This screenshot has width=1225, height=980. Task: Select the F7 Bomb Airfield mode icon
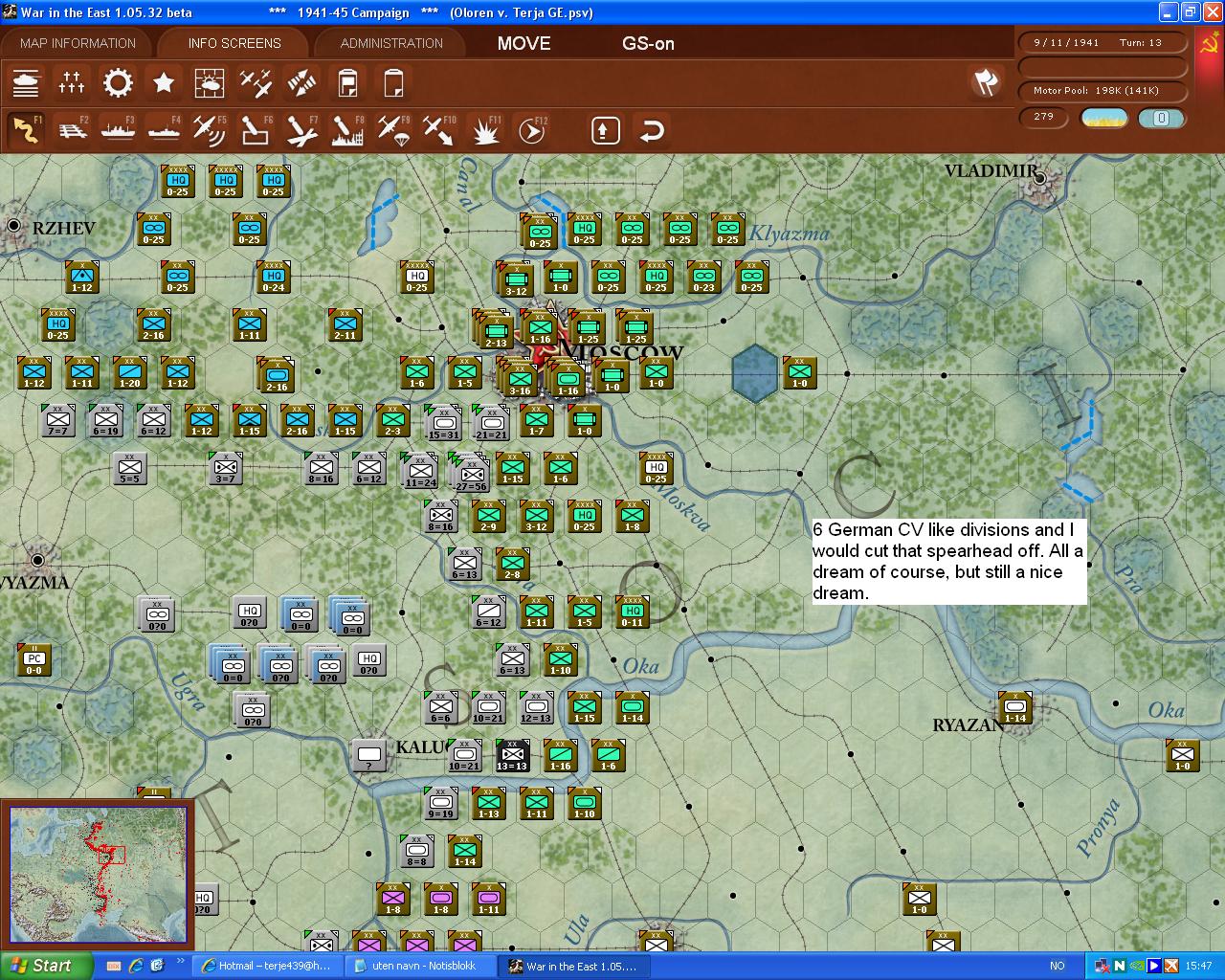tap(301, 129)
